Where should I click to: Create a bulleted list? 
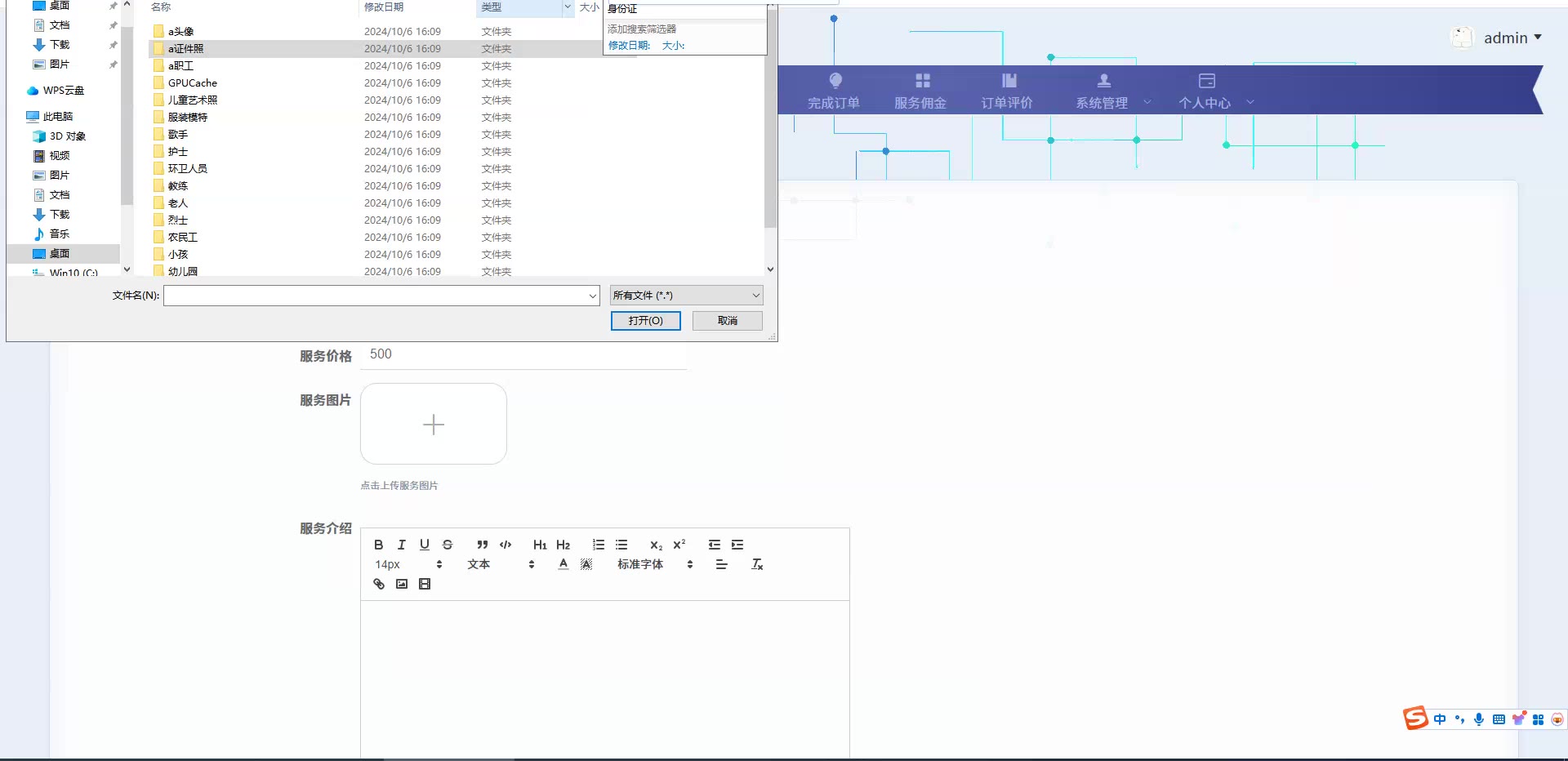[x=621, y=545]
